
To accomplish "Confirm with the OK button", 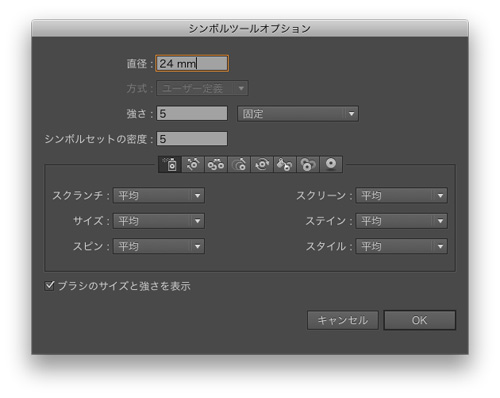I will pos(420,320).
